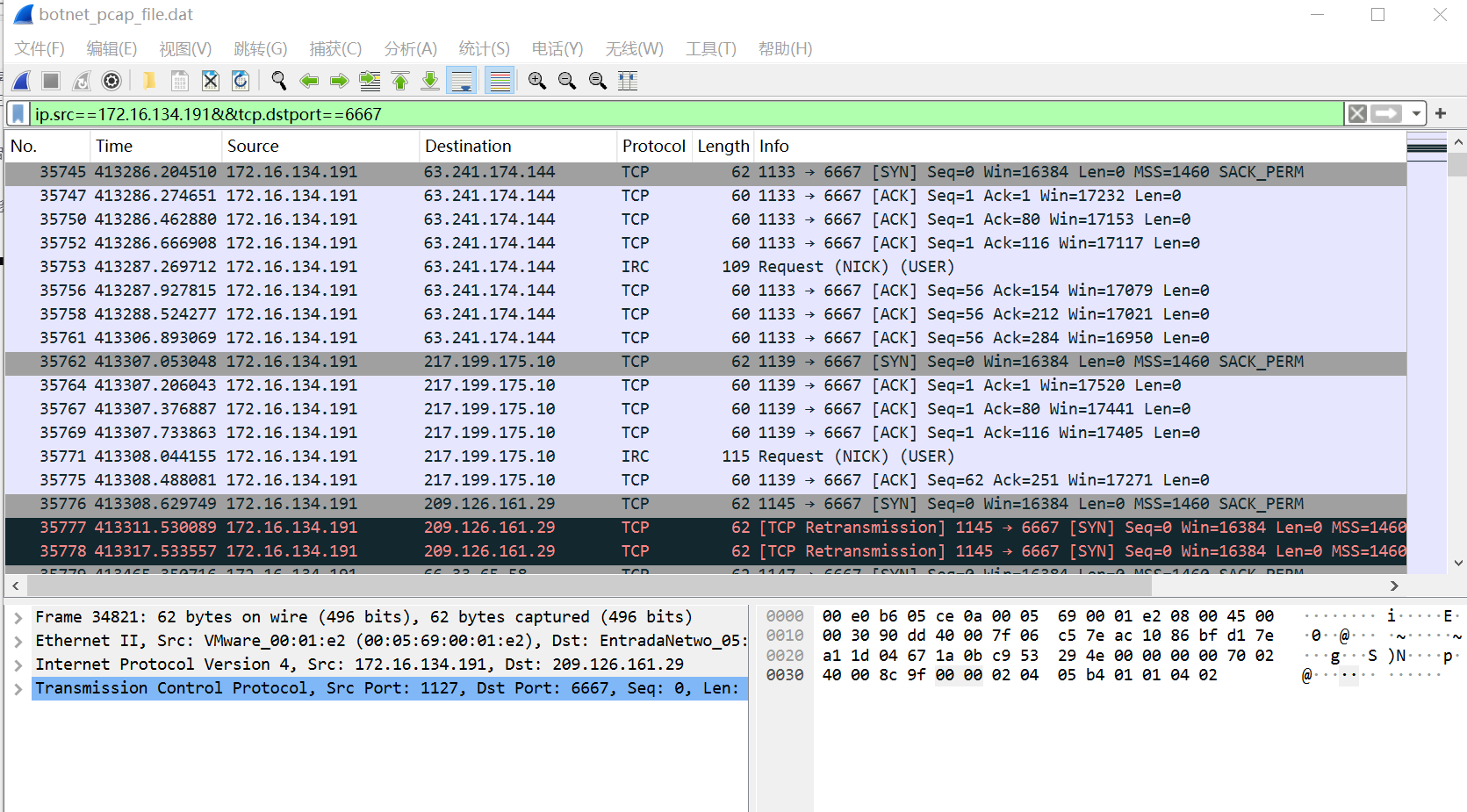The height and width of the screenshot is (812, 1467).
Task: Select packet 35745 SYN to 63.241.174.144
Action: pyautogui.click(x=706, y=172)
